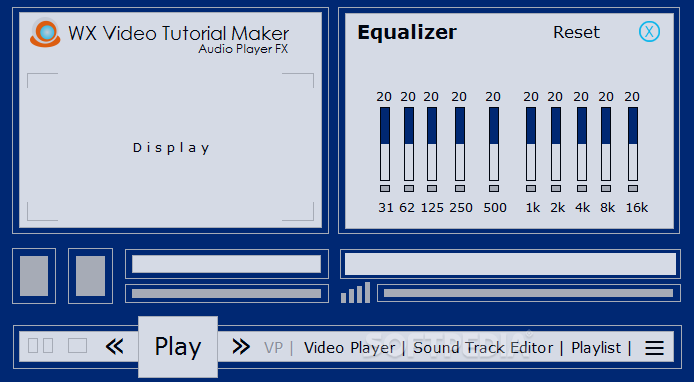
Task: Click the stop rectangle icon
Action: pos(77,346)
